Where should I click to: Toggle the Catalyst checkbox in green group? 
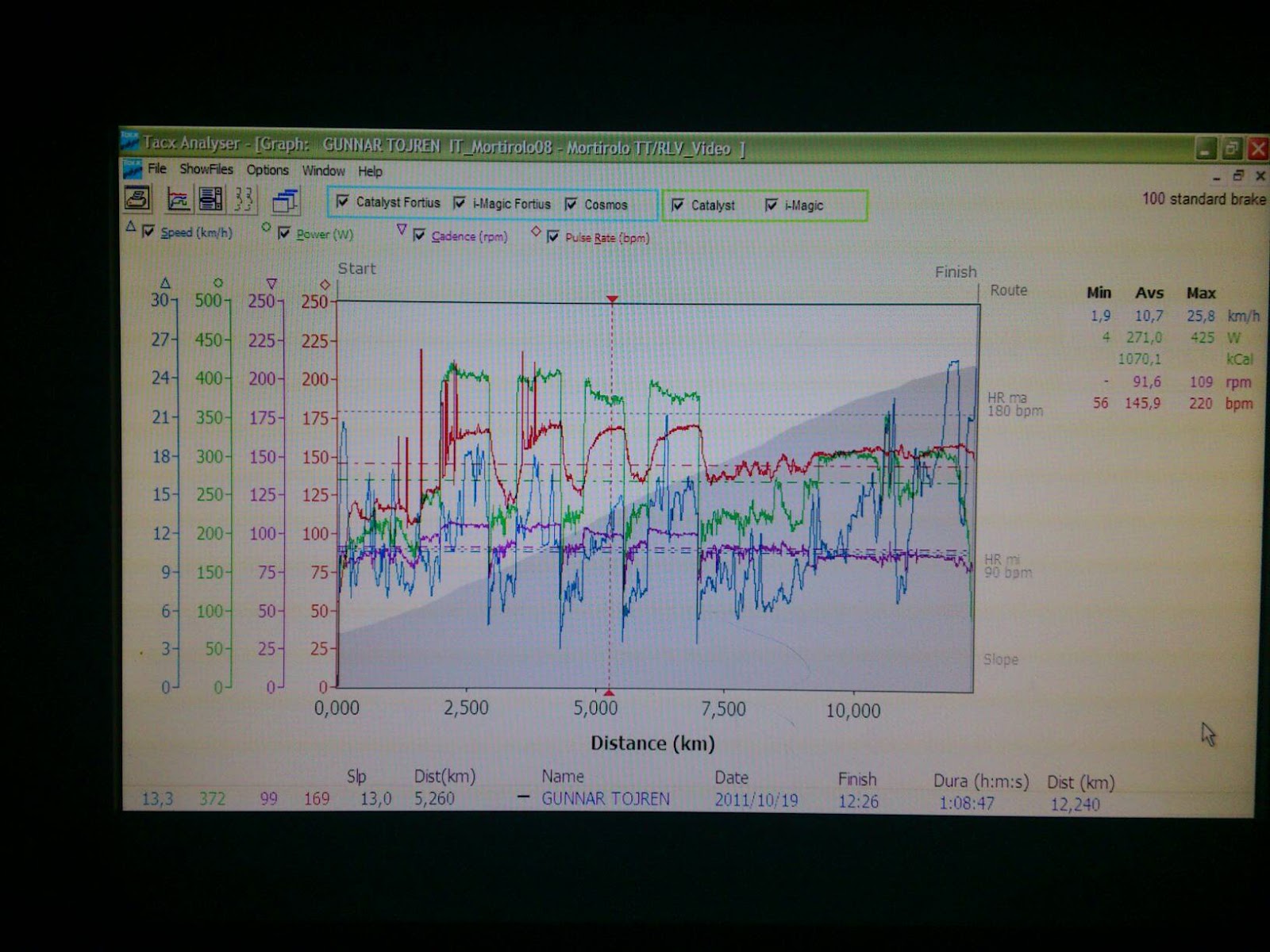pos(677,205)
